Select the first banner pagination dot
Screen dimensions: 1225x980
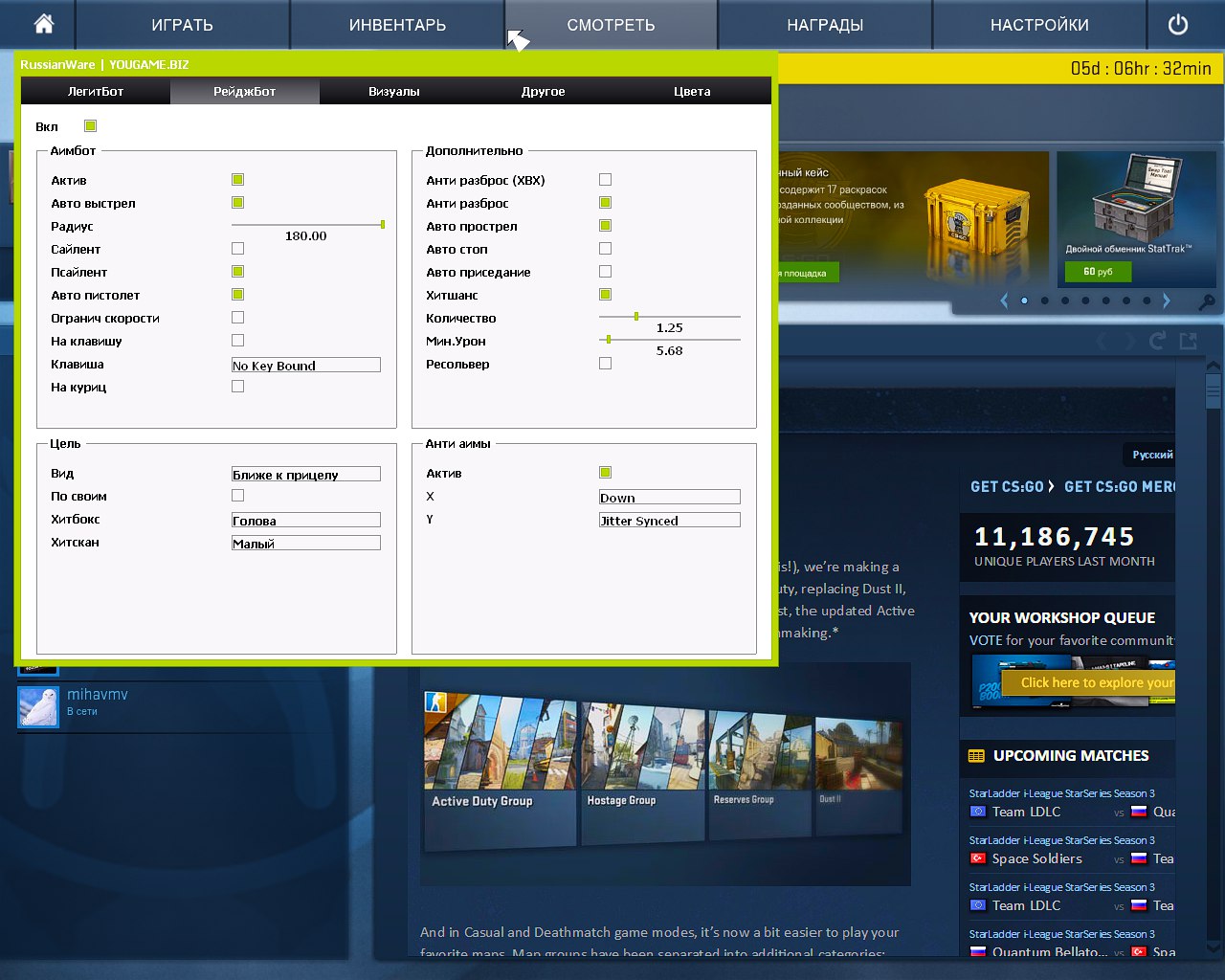pos(1024,301)
